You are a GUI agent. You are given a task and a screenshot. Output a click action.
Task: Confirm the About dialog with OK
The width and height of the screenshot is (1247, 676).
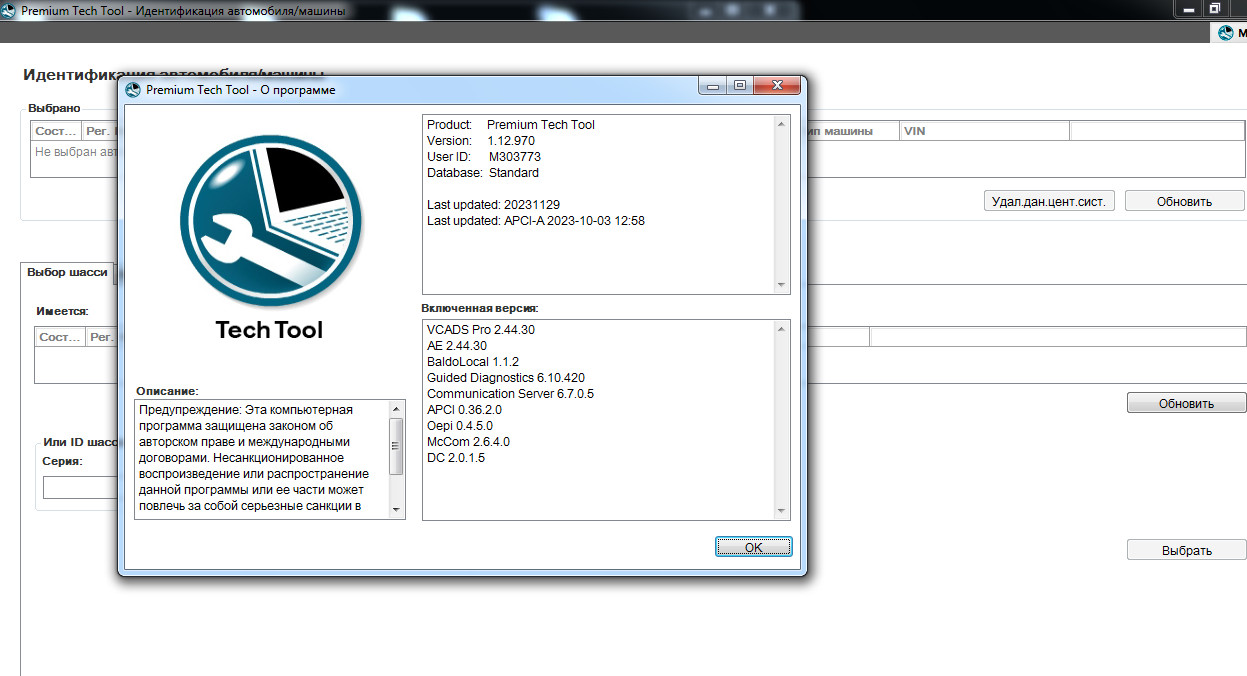pyautogui.click(x=753, y=547)
